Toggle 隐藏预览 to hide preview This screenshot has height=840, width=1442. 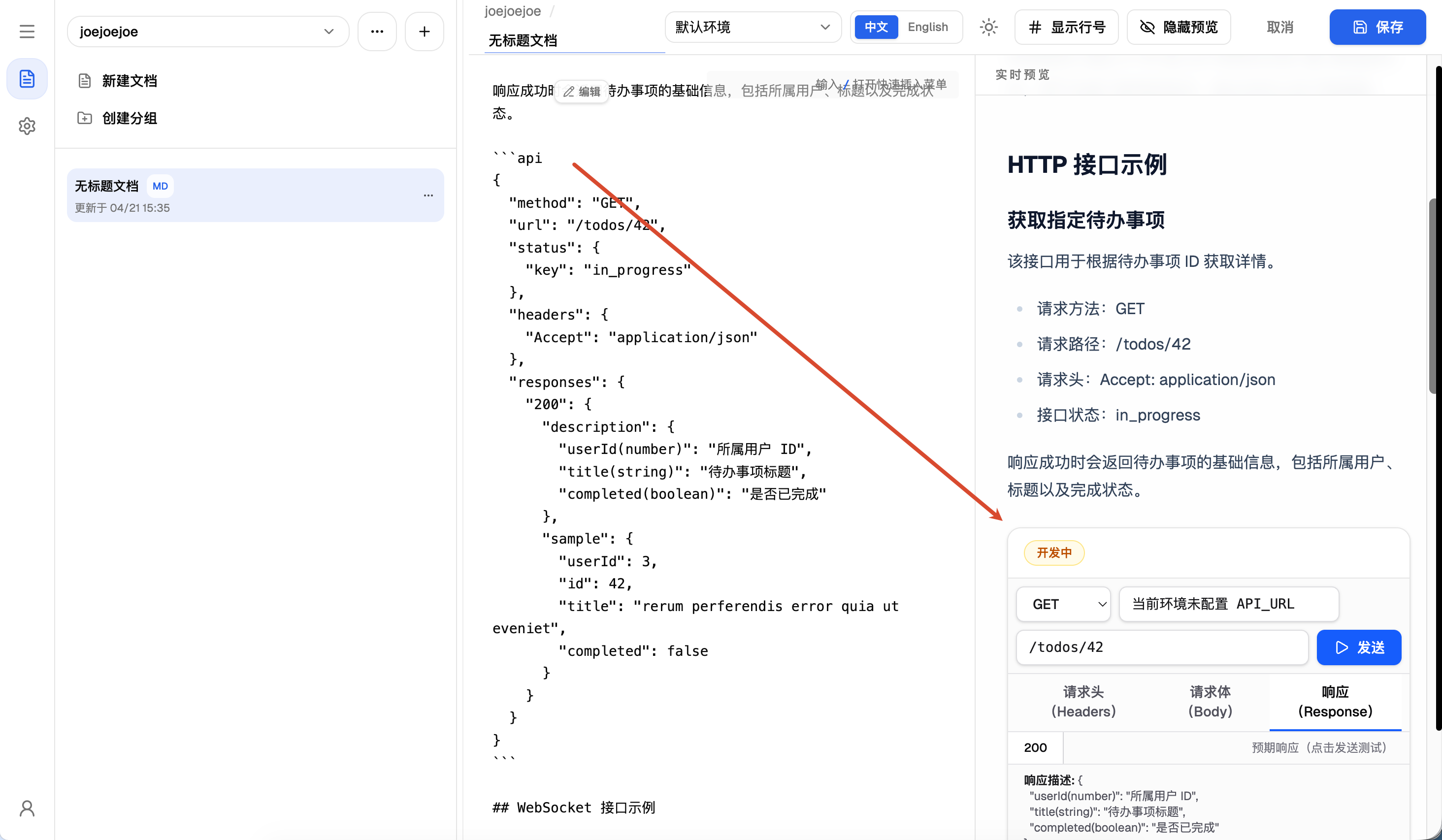(1178, 27)
